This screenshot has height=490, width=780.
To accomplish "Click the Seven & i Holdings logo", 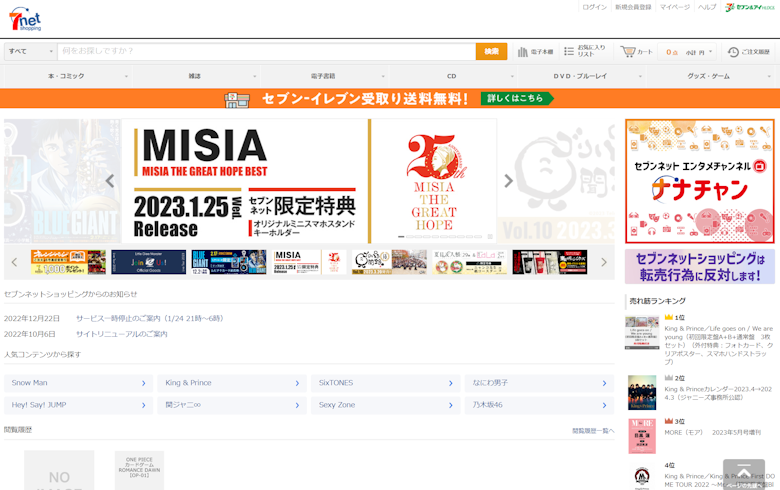I will [x=750, y=7].
